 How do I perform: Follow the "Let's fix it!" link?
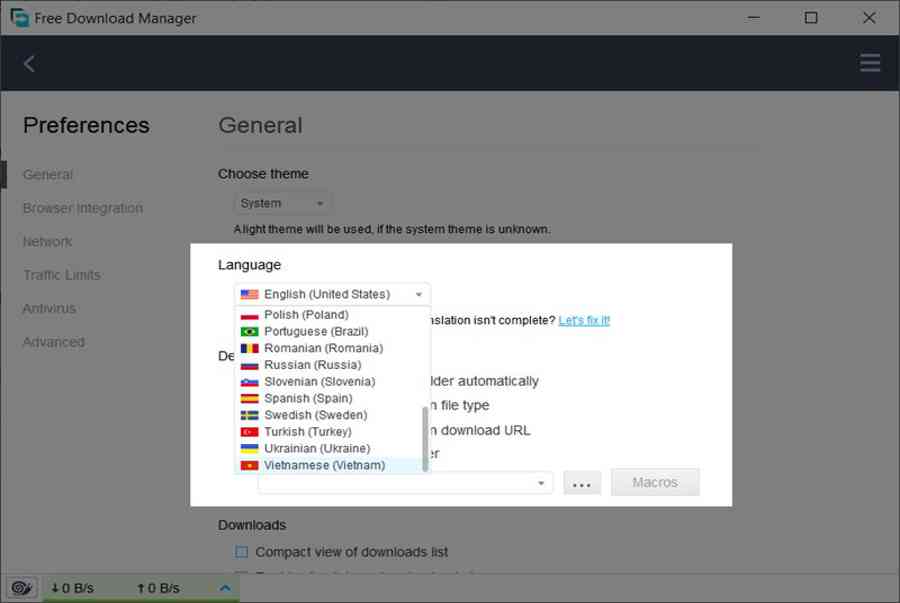(x=584, y=320)
